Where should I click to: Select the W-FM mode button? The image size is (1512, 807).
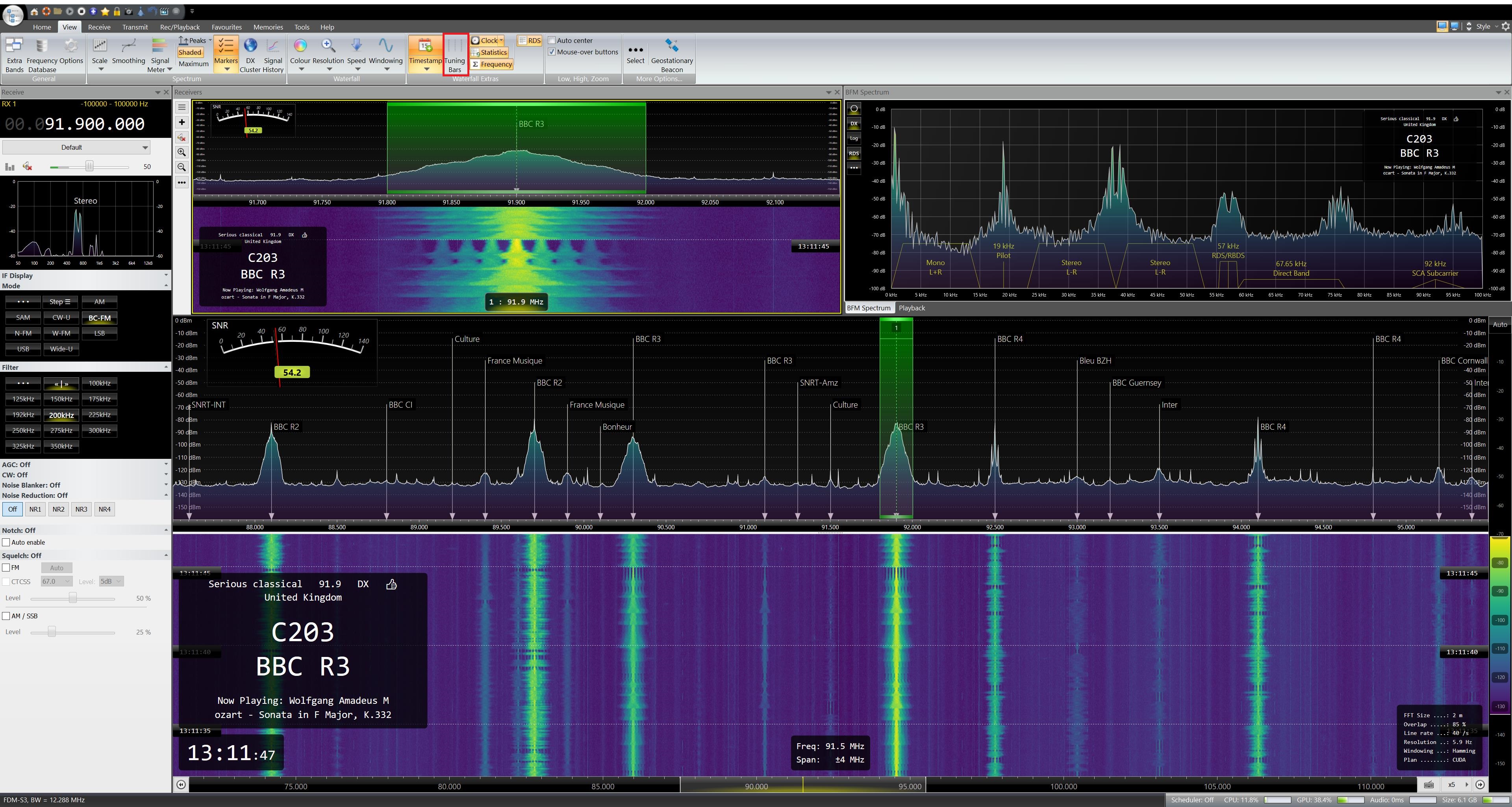point(61,333)
